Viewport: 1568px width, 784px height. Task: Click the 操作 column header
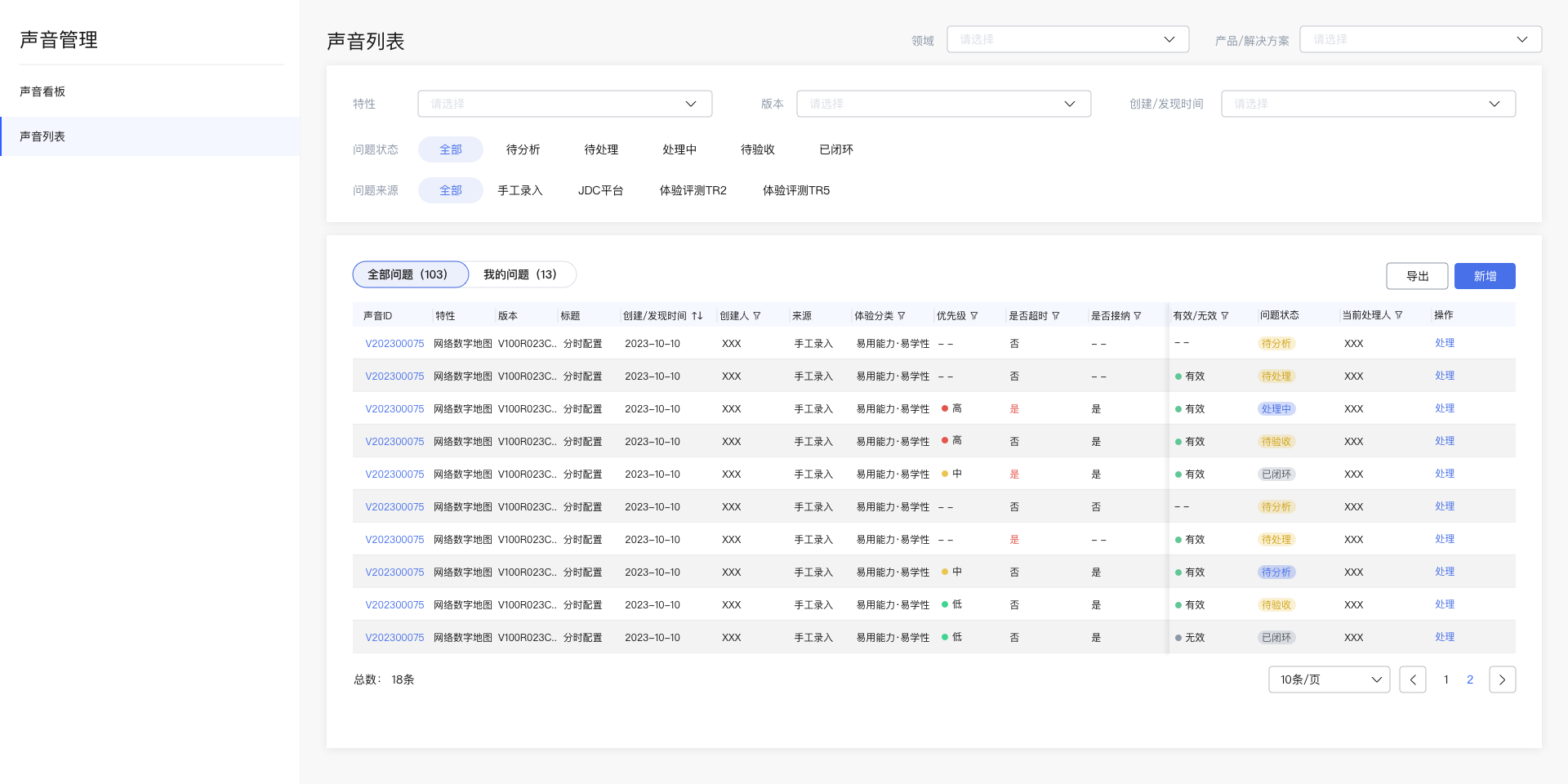pos(1444,315)
